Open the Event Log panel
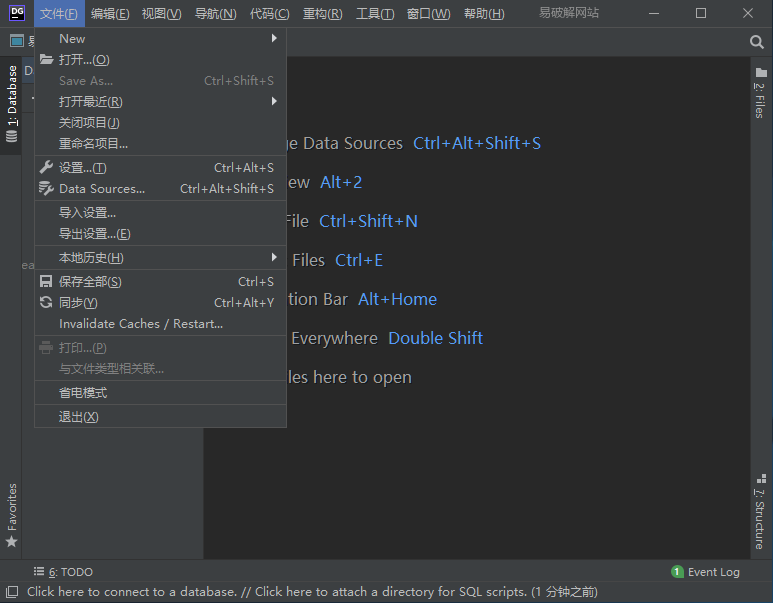This screenshot has width=773, height=603. coord(705,572)
